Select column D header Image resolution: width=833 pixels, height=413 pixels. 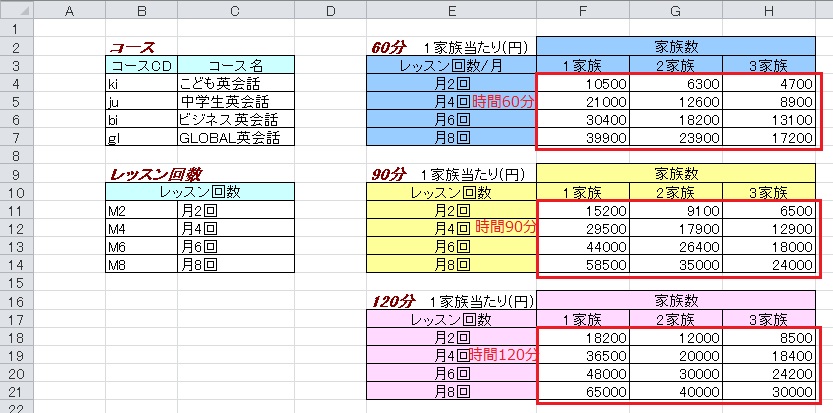[330, 10]
